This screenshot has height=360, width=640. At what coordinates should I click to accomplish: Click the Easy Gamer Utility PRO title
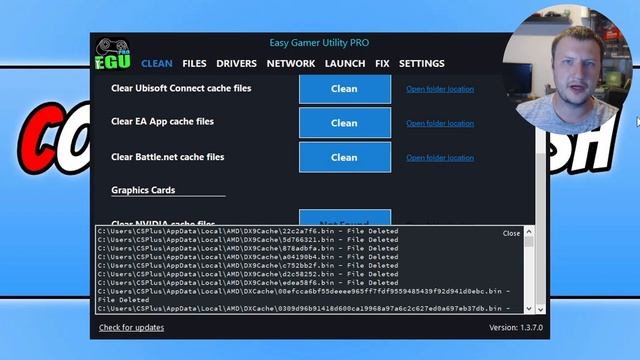click(x=319, y=43)
